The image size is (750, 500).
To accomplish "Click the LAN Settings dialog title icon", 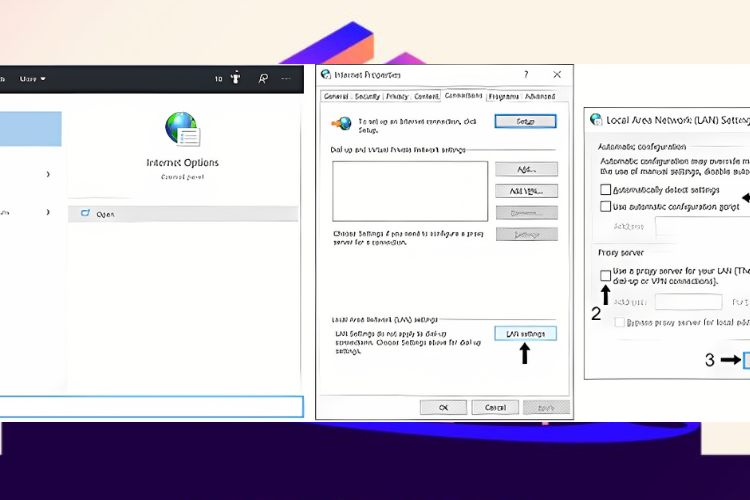I will click(x=596, y=119).
